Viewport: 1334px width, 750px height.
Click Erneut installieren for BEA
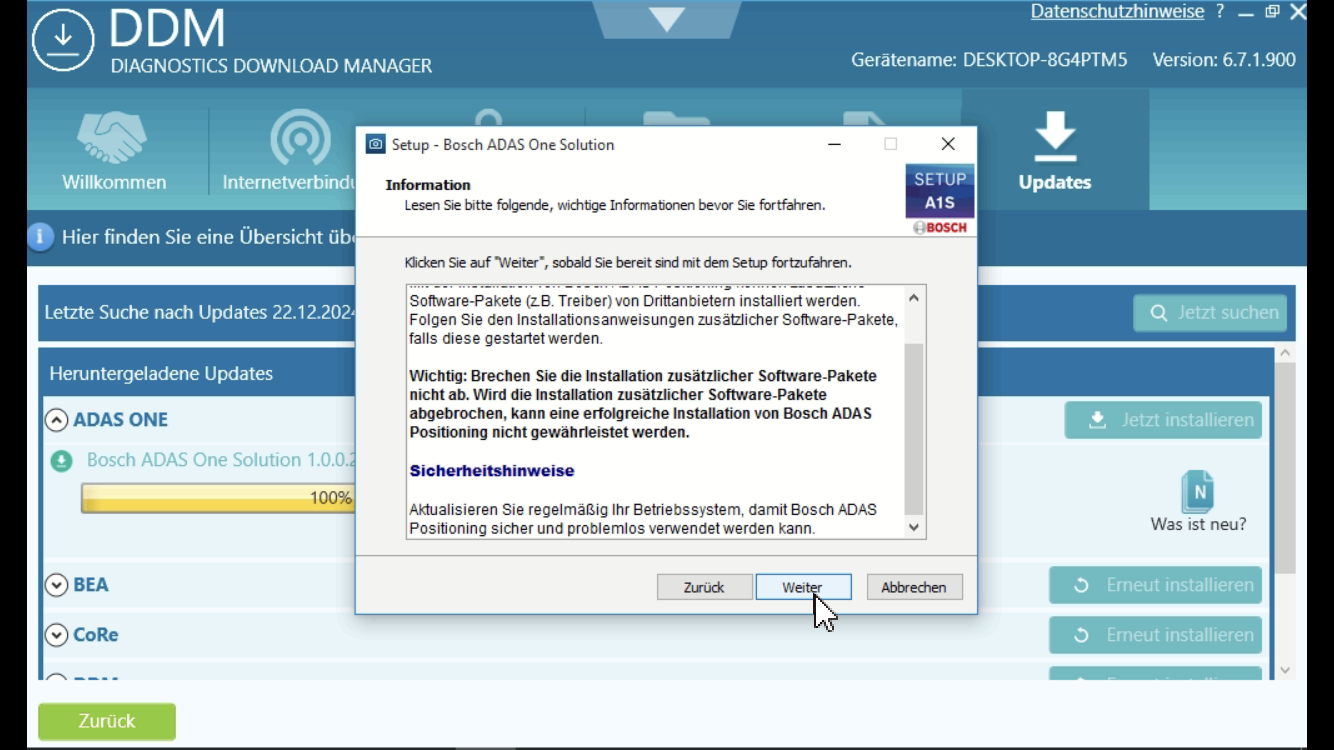click(1155, 585)
